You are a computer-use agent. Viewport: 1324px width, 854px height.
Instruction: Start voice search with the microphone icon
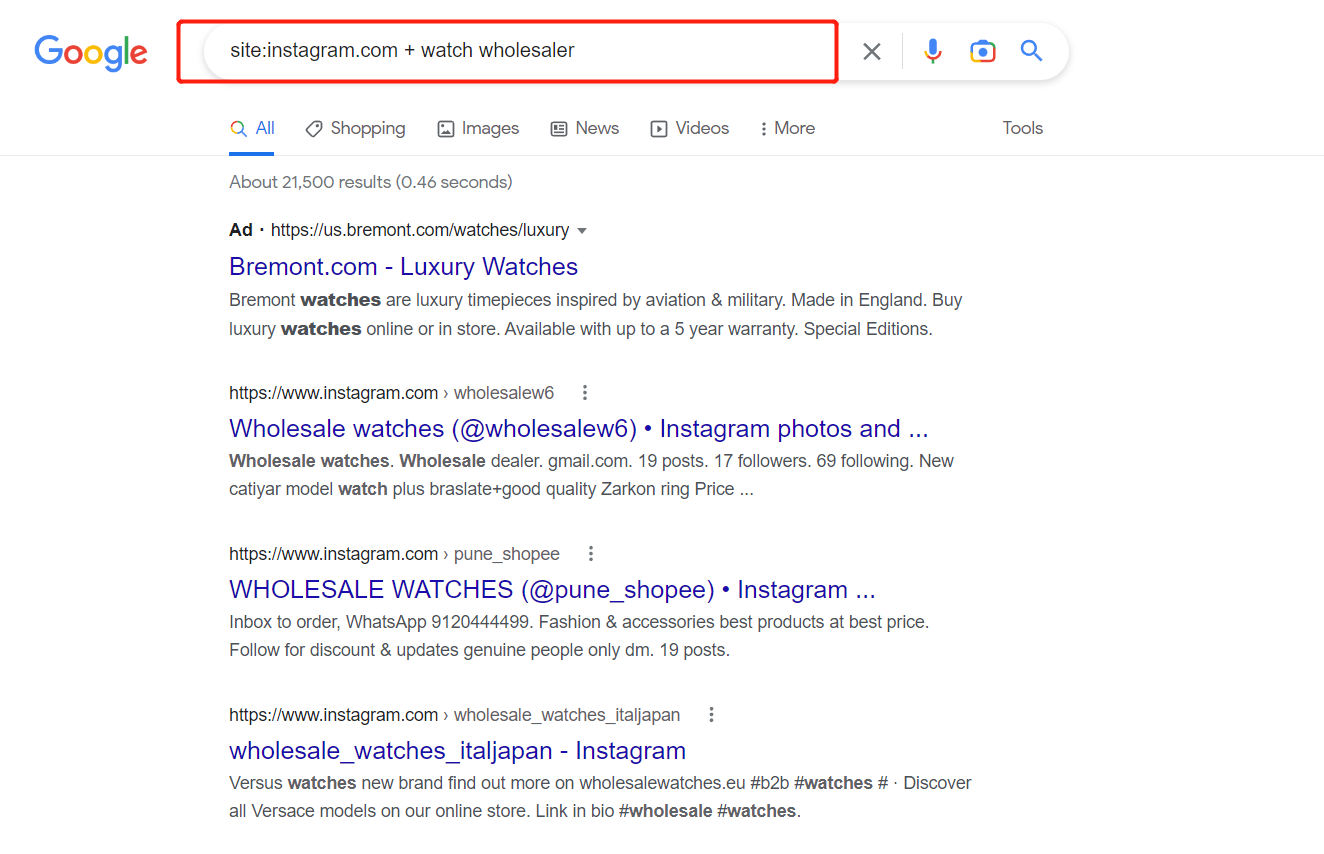pos(933,51)
